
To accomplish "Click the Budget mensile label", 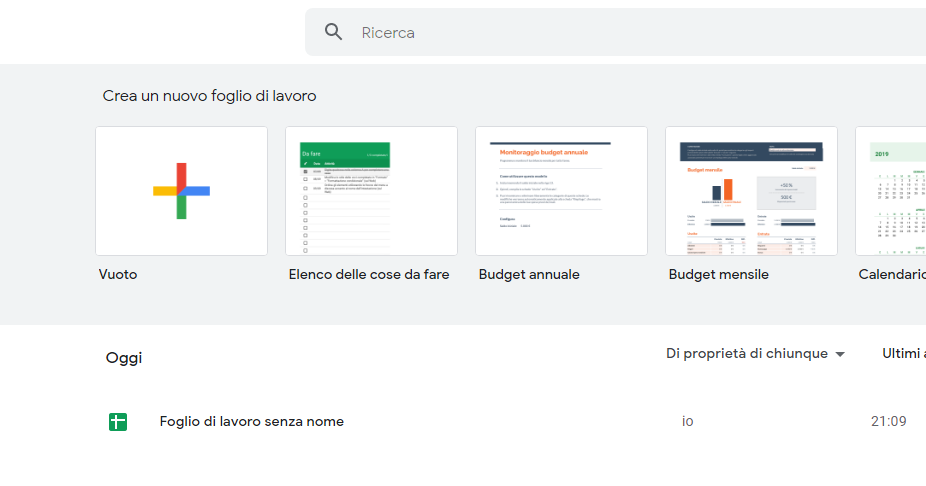I will tap(719, 275).
